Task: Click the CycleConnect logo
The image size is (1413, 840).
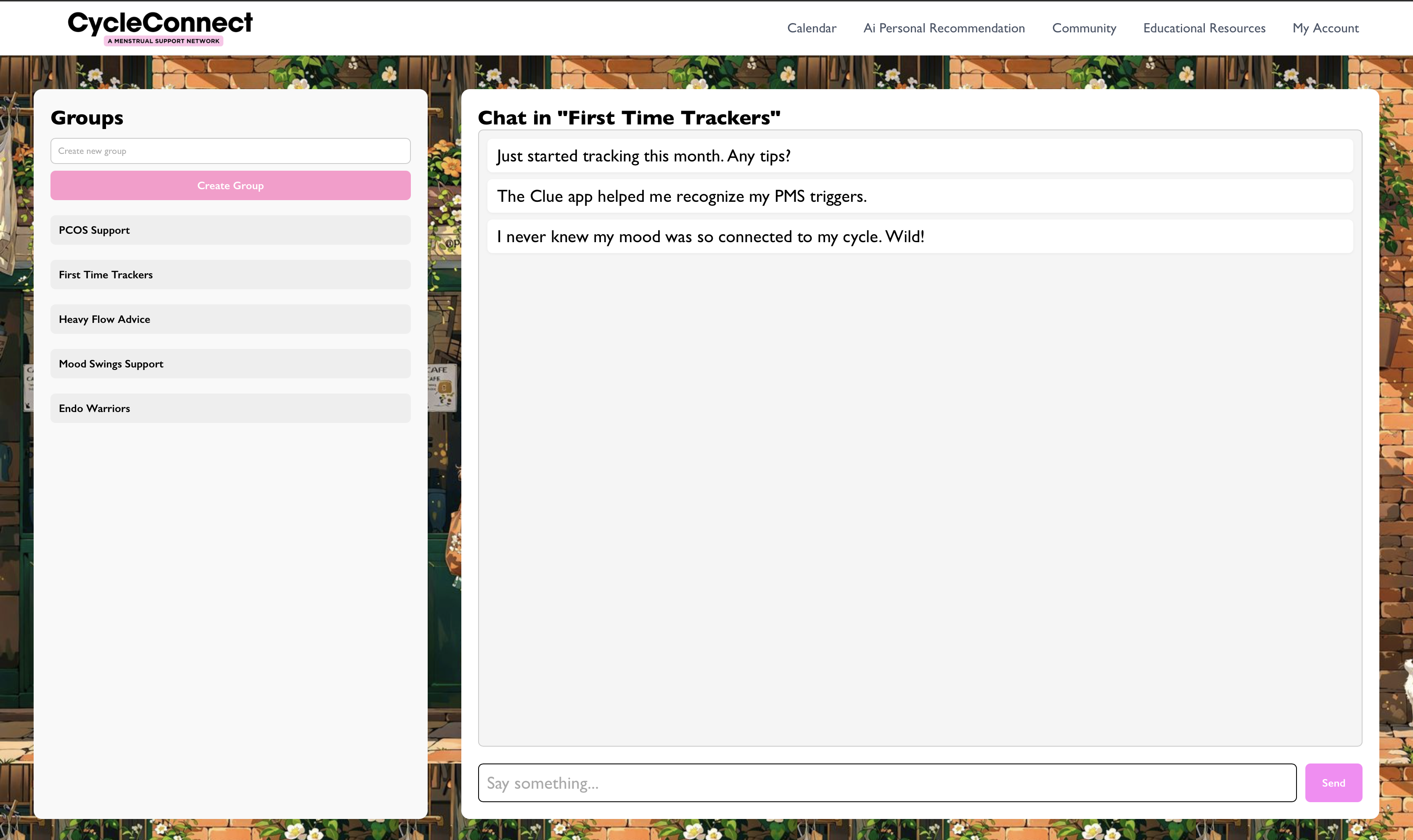Action: pyautogui.click(x=160, y=27)
